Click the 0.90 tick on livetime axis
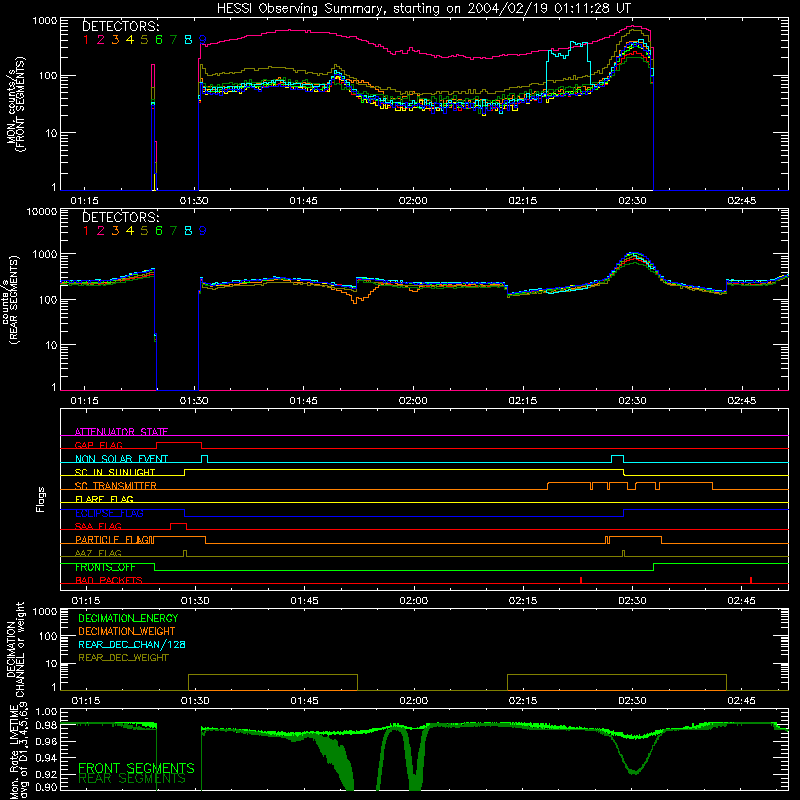Screen dimensions: 800x800 [x=46, y=787]
